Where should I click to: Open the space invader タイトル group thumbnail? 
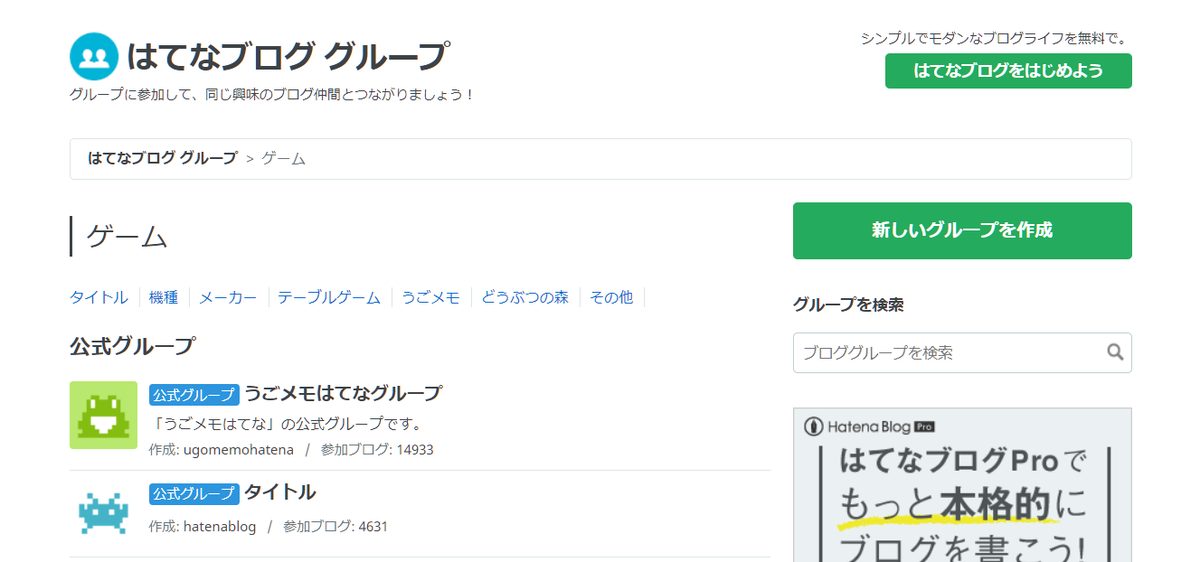pyautogui.click(x=104, y=512)
